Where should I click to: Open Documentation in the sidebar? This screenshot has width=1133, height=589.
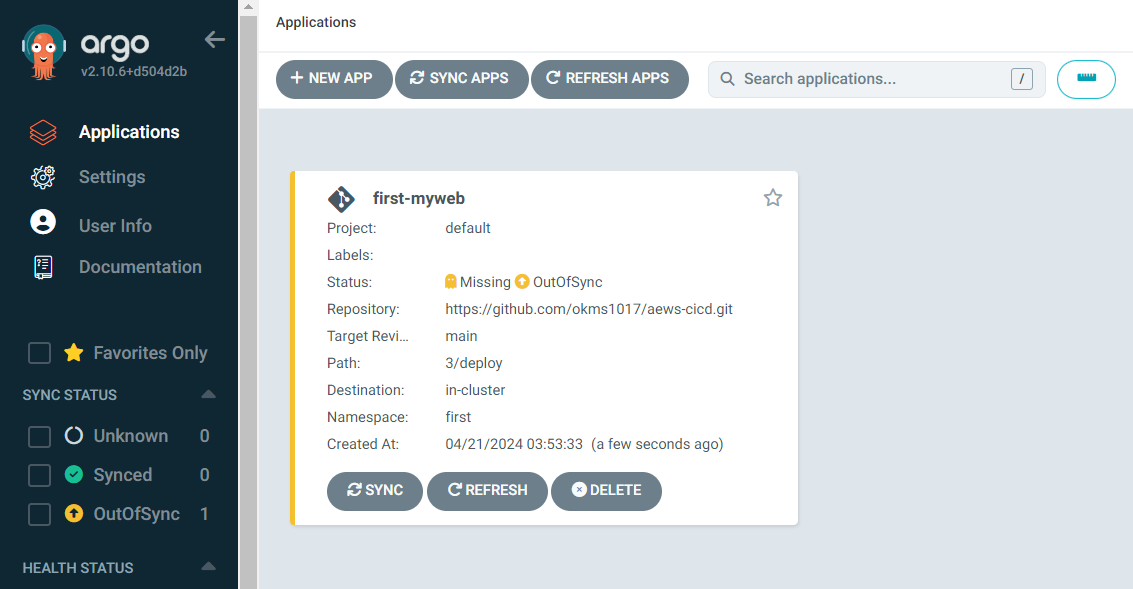point(140,267)
